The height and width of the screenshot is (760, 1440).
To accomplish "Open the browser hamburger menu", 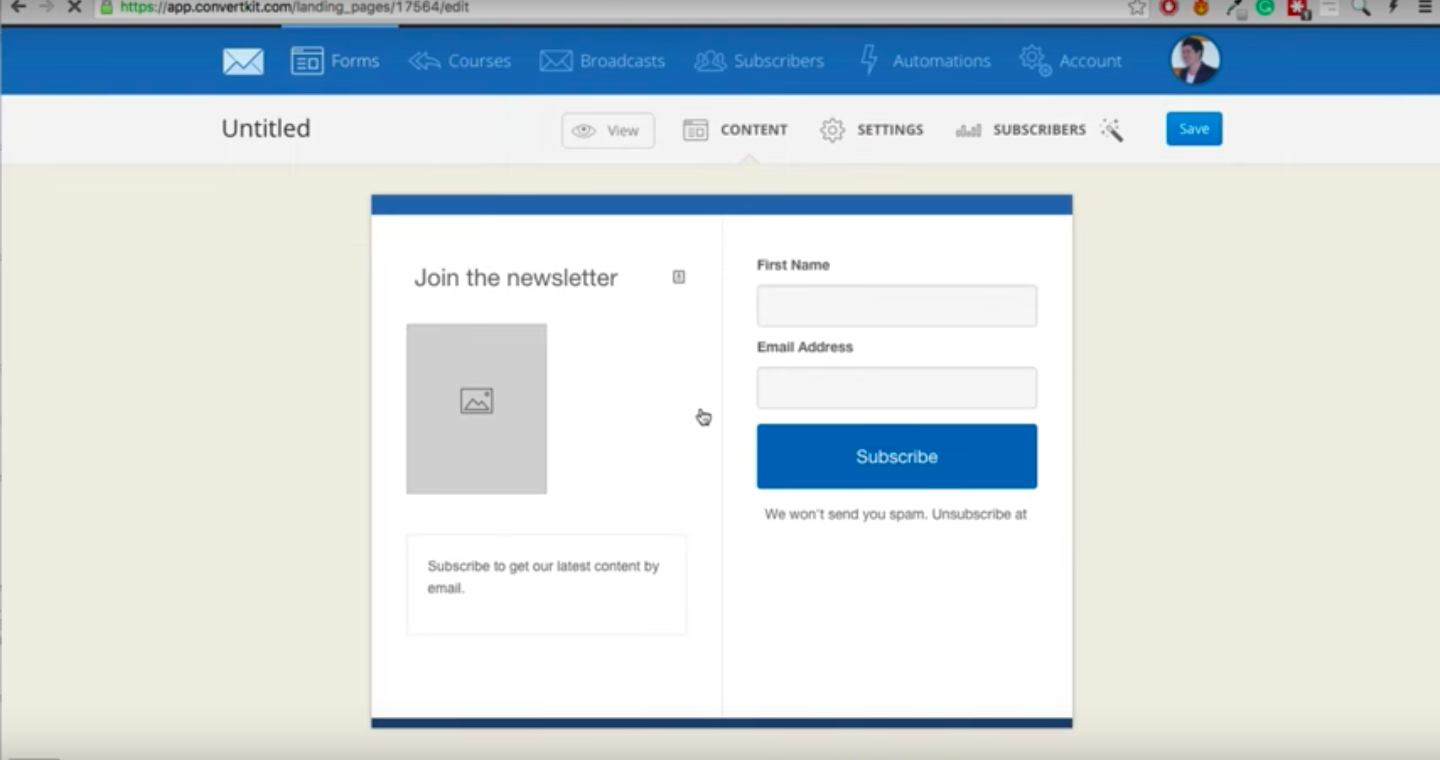I will point(1425,7).
